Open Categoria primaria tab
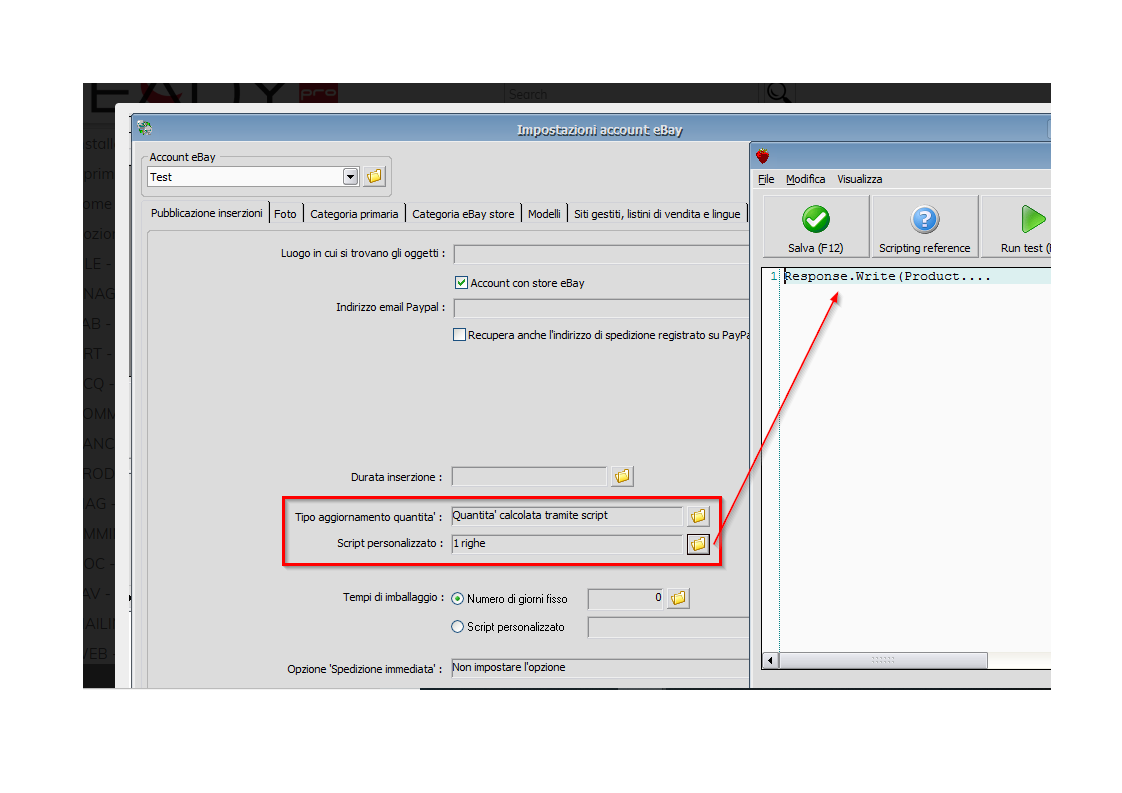 [x=354, y=214]
